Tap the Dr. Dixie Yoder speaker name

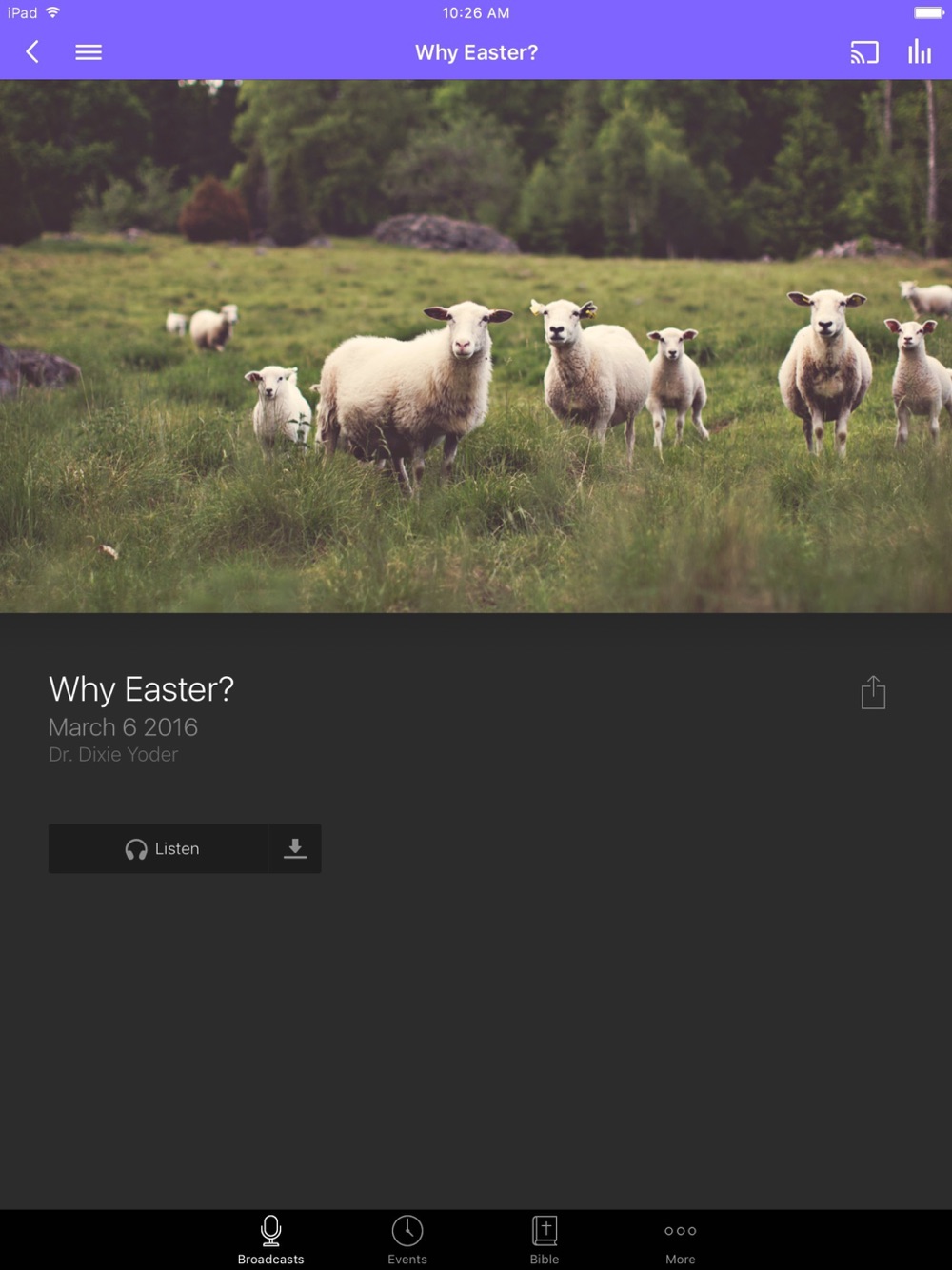pyautogui.click(x=113, y=754)
